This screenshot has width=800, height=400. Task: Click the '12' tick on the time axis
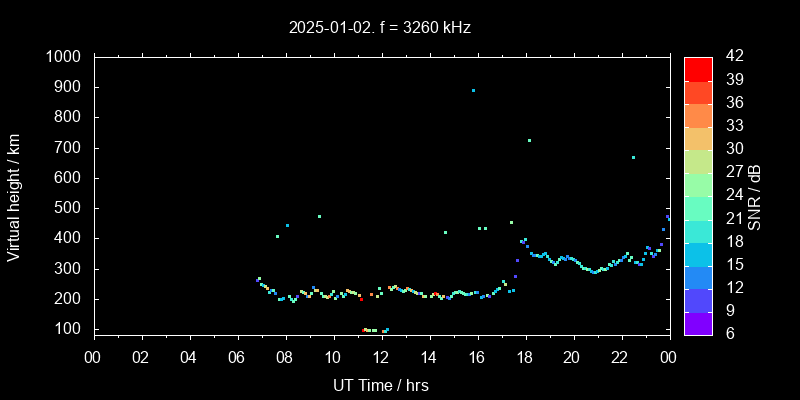(381, 358)
